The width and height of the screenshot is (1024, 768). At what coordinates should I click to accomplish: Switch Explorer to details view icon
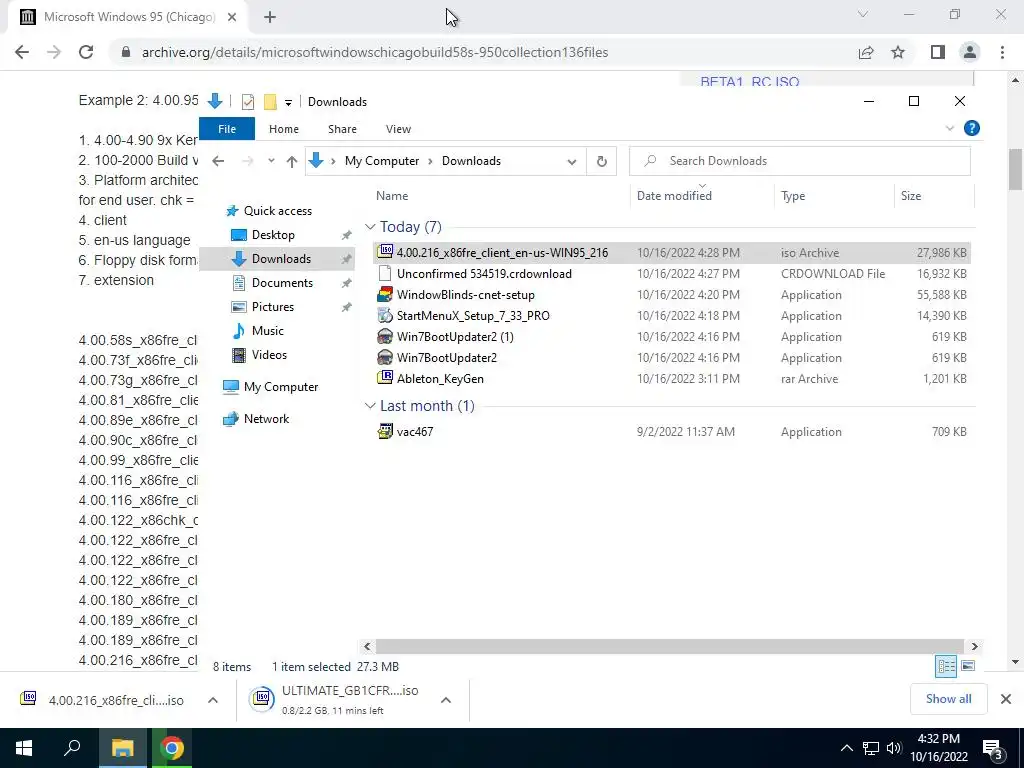coord(946,666)
